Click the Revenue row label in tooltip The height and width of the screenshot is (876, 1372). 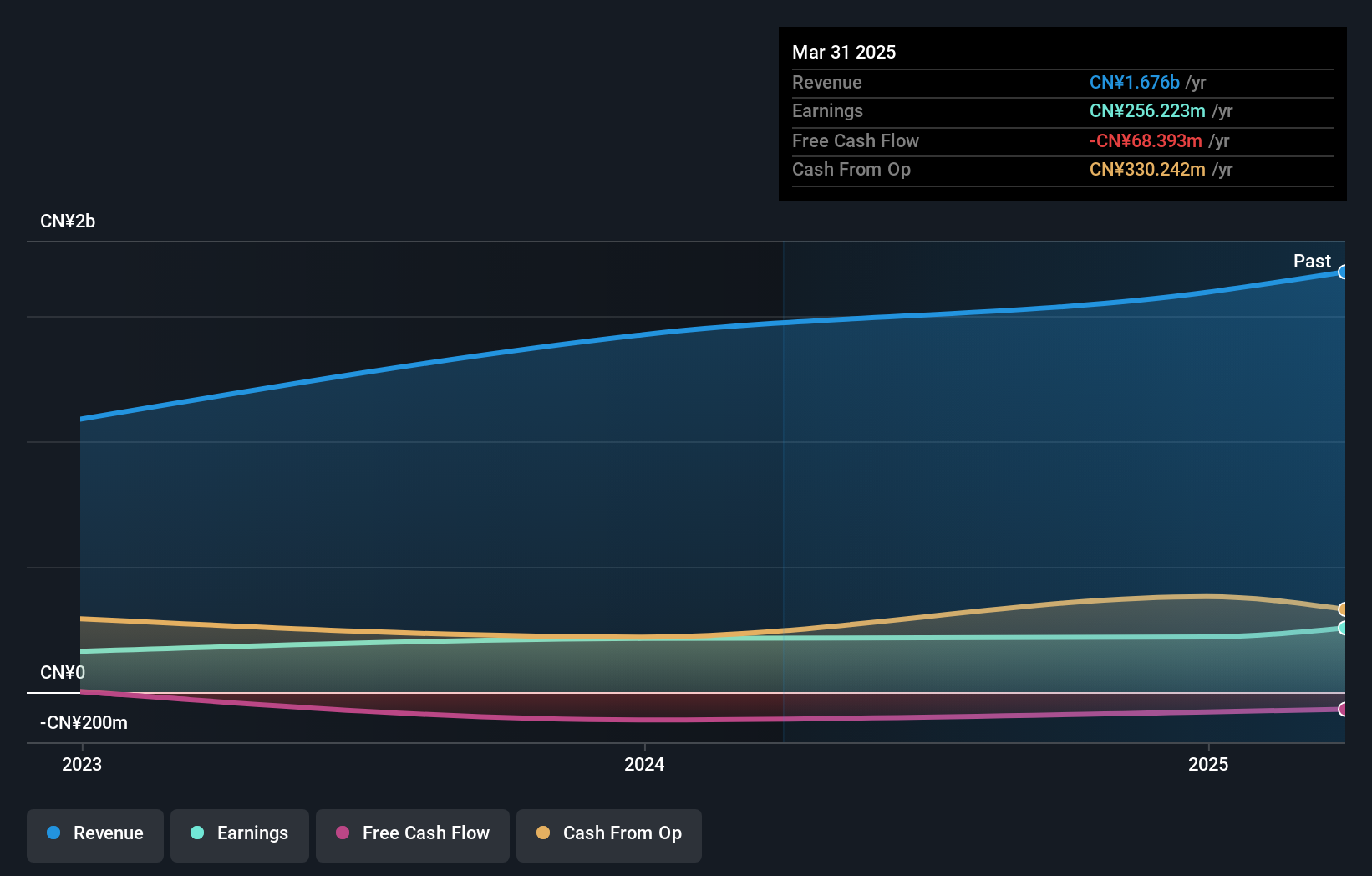coord(827,82)
